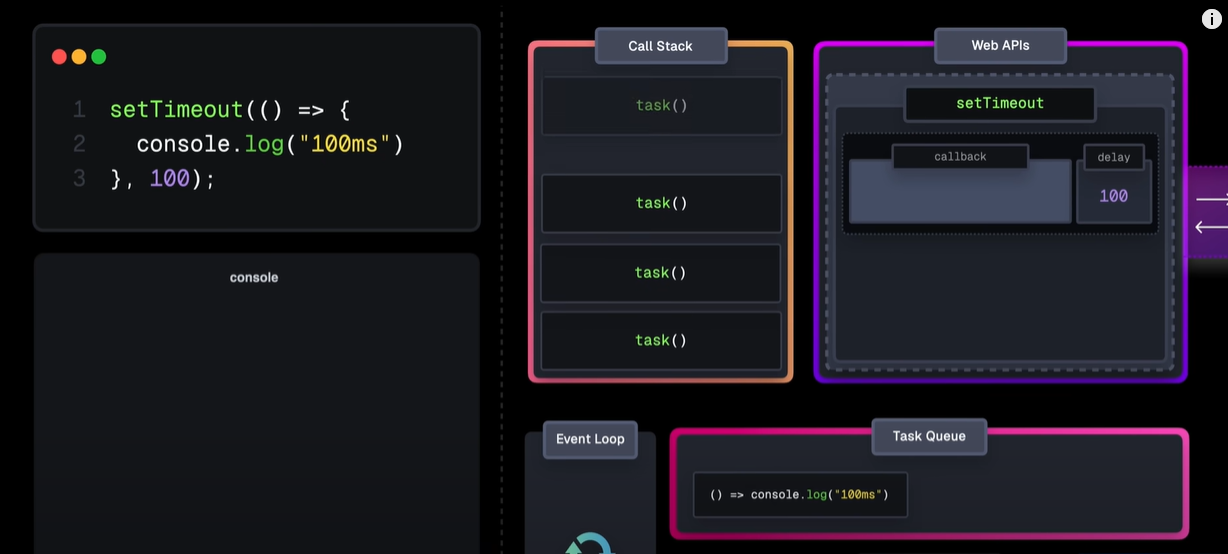Image resolution: width=1228 pixels, height=554 pixels.
Task: Click the yellow dot in code window
Action: (79, 57)
